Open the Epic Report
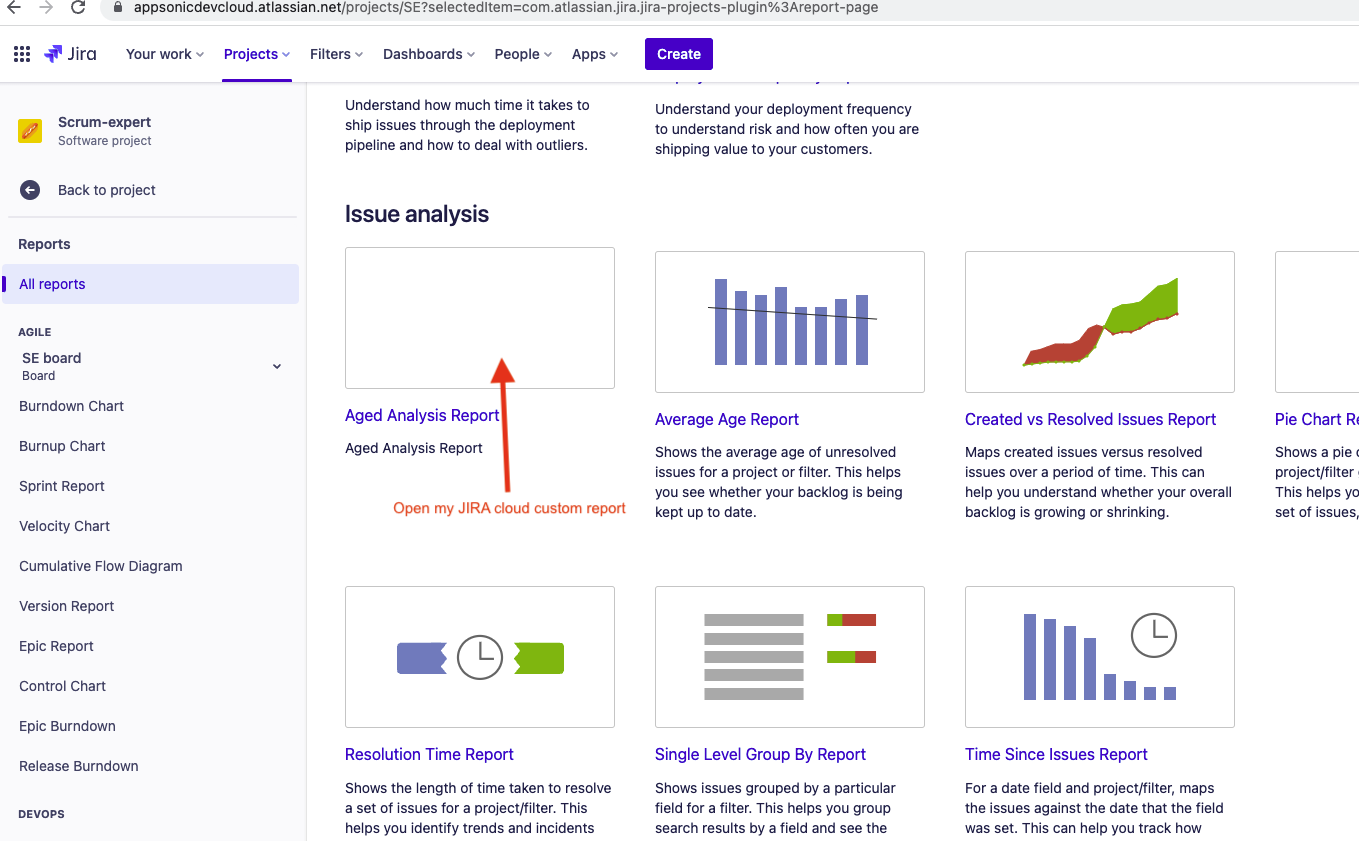The image size is (1359, 841). (56, 646)
